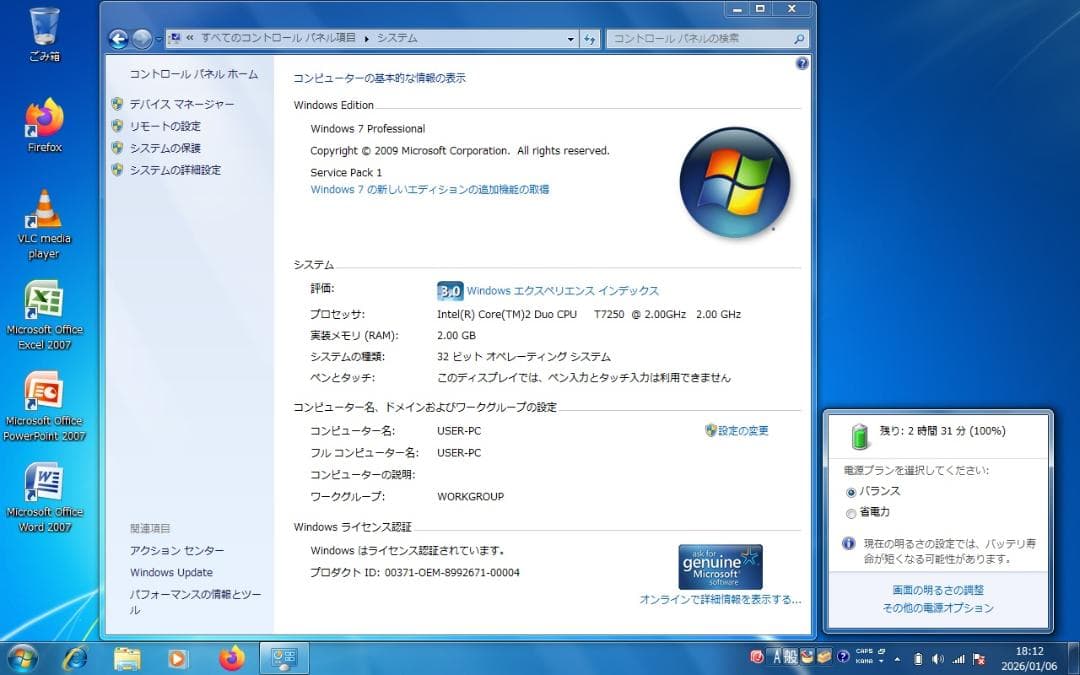Open the Action Center flag tray icon
Viewport: 1080px width, 675px height.
pyautogui.click(x=978, y=659)
